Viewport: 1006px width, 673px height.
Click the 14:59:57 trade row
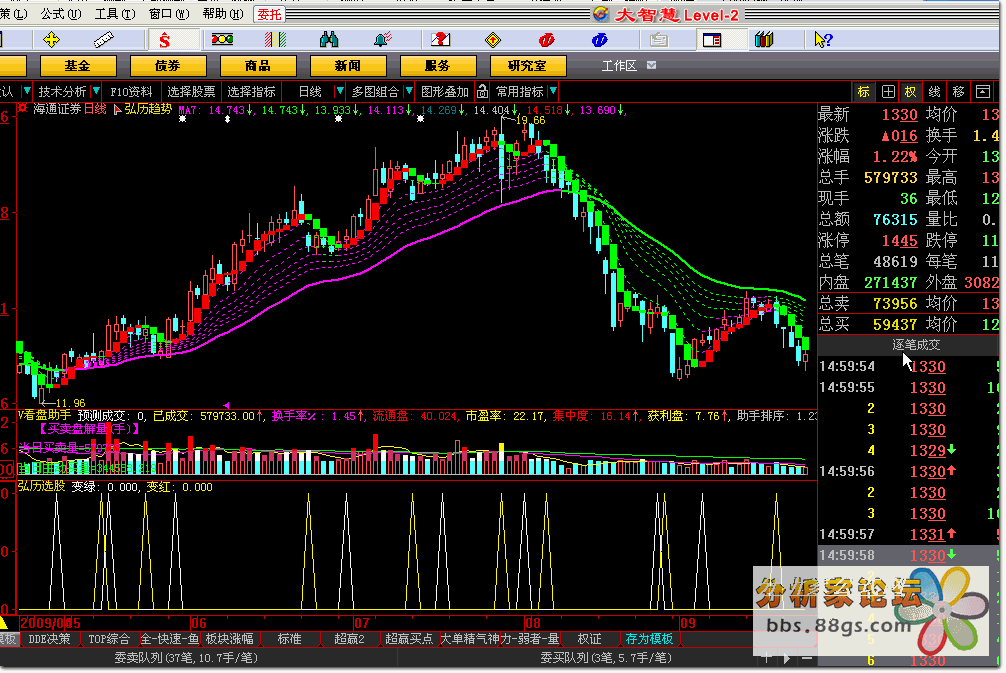(908, 534)
